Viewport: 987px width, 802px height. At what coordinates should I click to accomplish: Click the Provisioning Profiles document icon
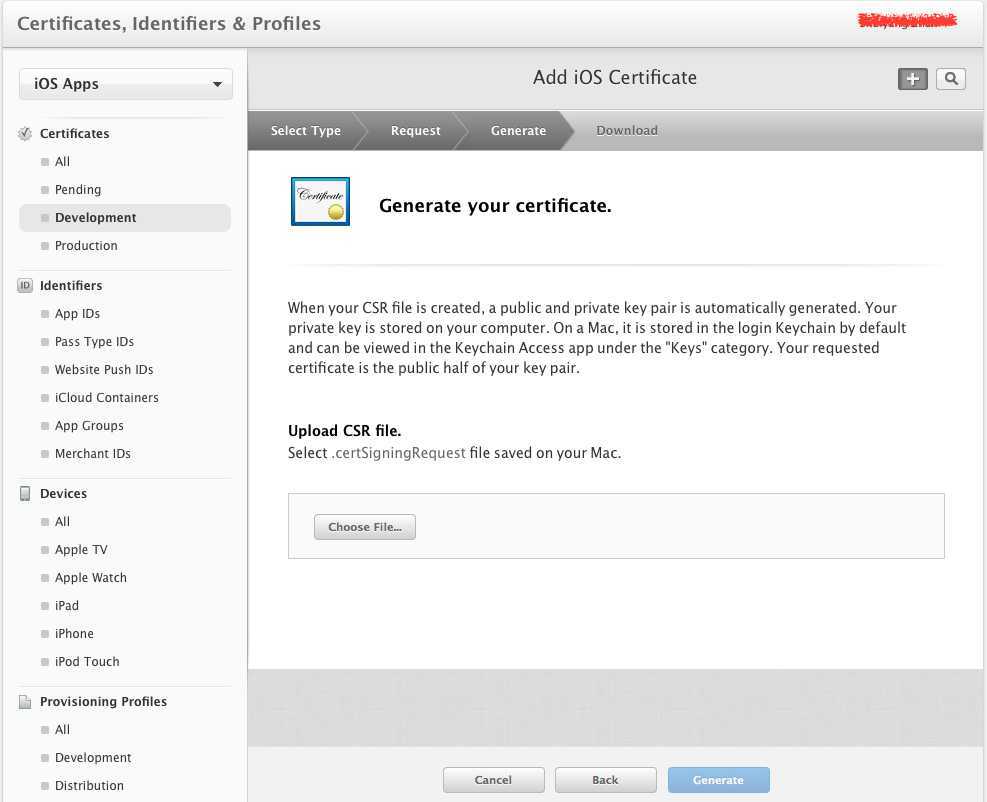[x=25, y=702]
